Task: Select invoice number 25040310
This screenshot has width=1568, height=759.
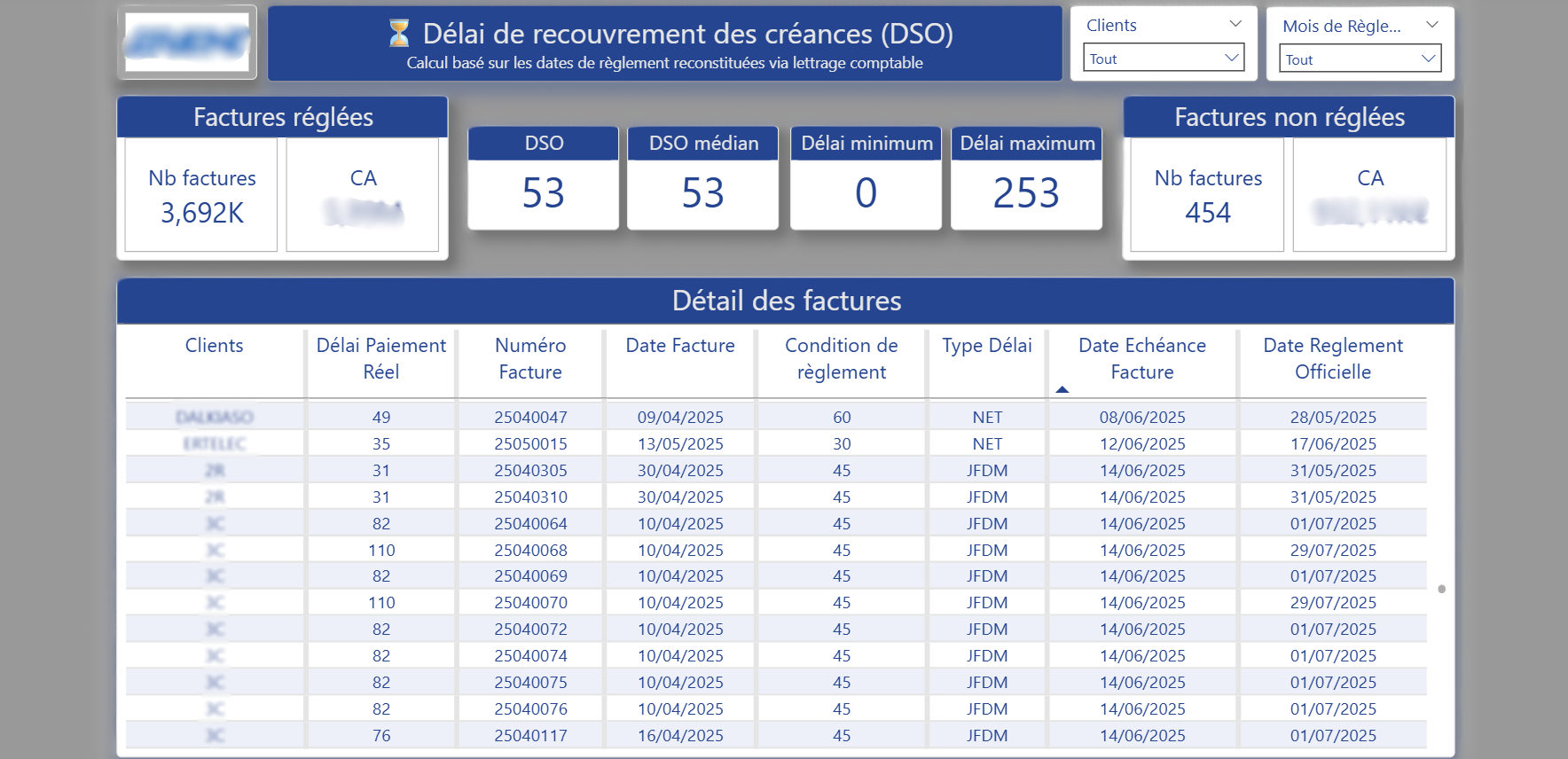Action: [530, 497]
